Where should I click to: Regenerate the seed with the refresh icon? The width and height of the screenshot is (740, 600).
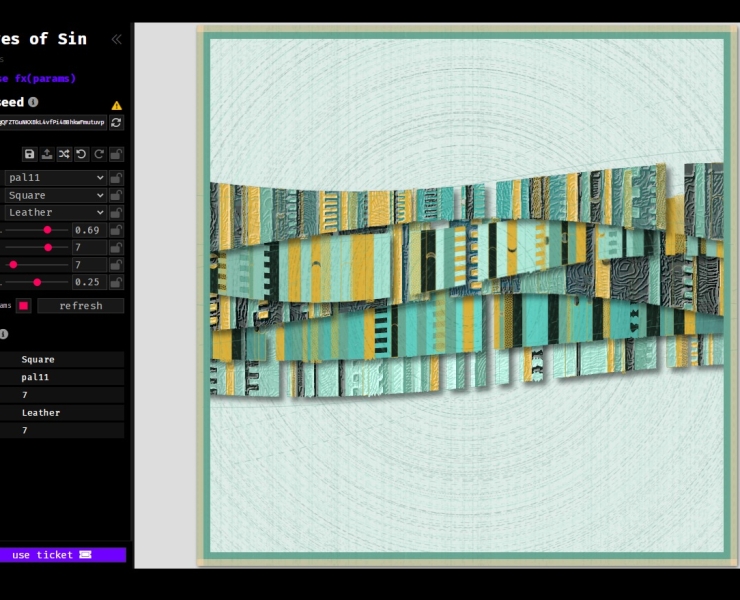coord(116,122)
